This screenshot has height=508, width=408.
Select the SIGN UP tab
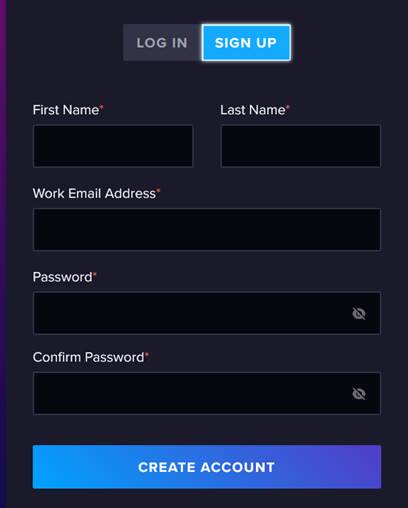click(x=246, y=43)
